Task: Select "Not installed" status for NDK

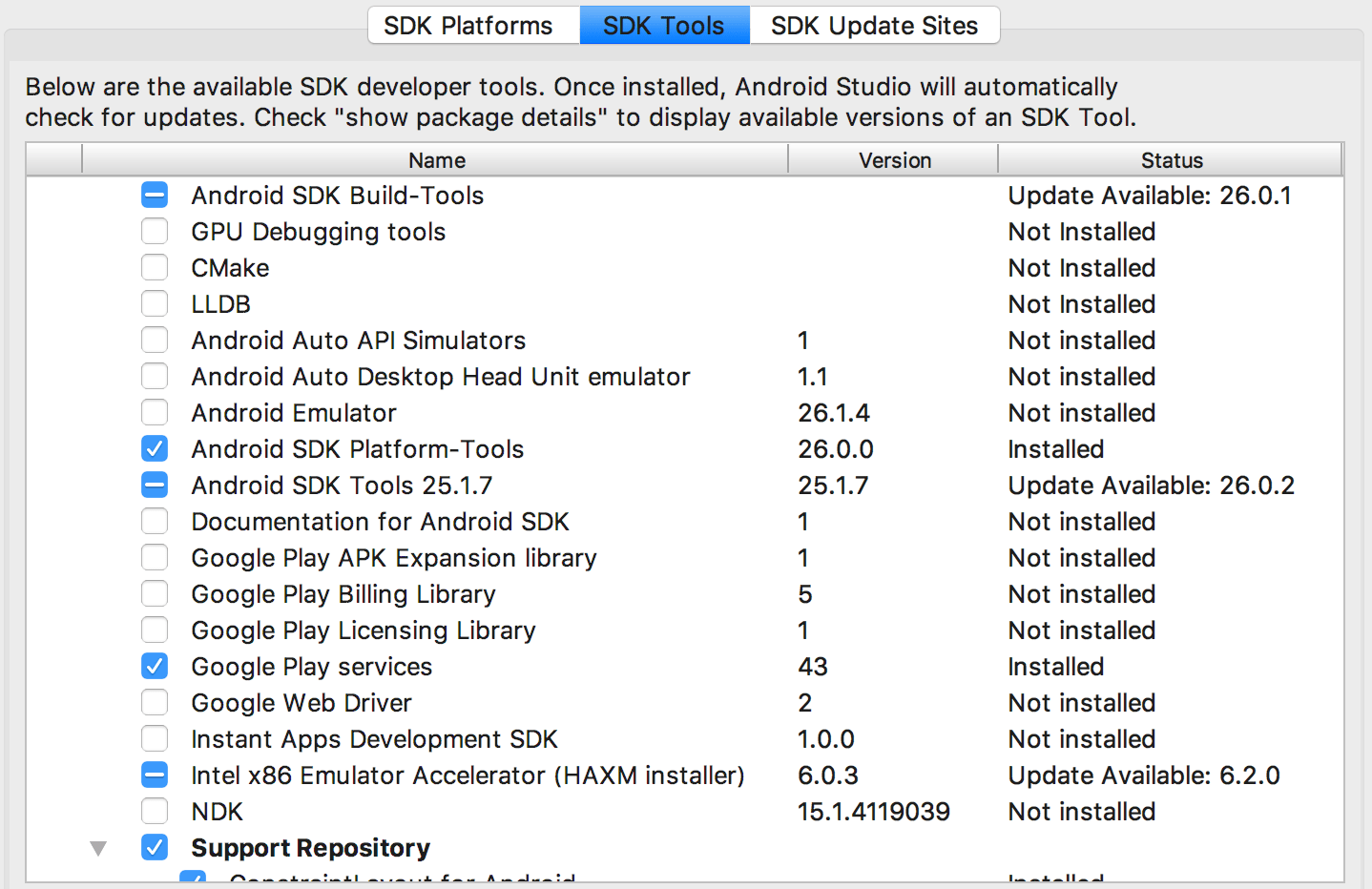Action: 1082,812
